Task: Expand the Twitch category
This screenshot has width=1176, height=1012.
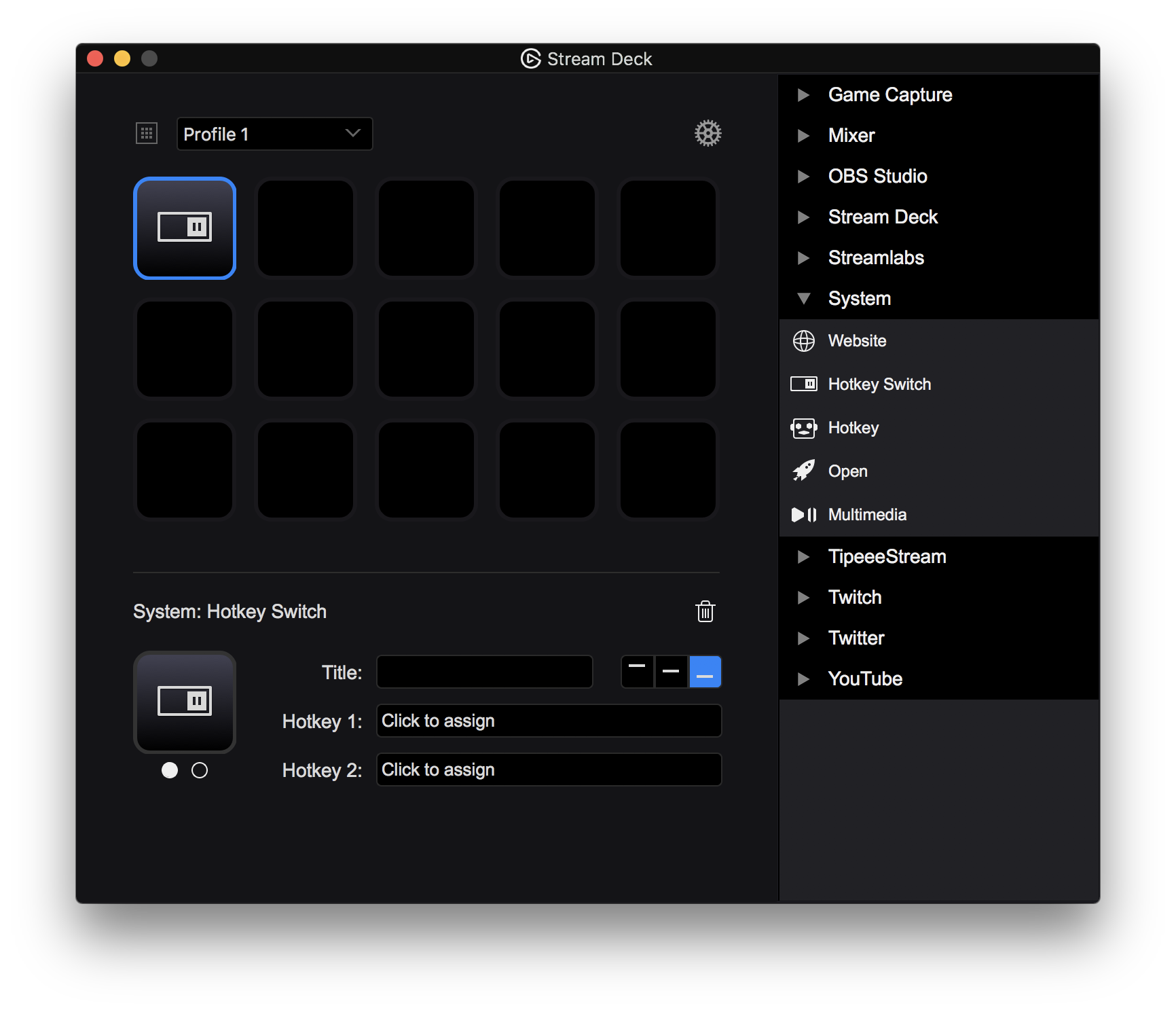Action: pyautogui.click(x=803, y=598)
